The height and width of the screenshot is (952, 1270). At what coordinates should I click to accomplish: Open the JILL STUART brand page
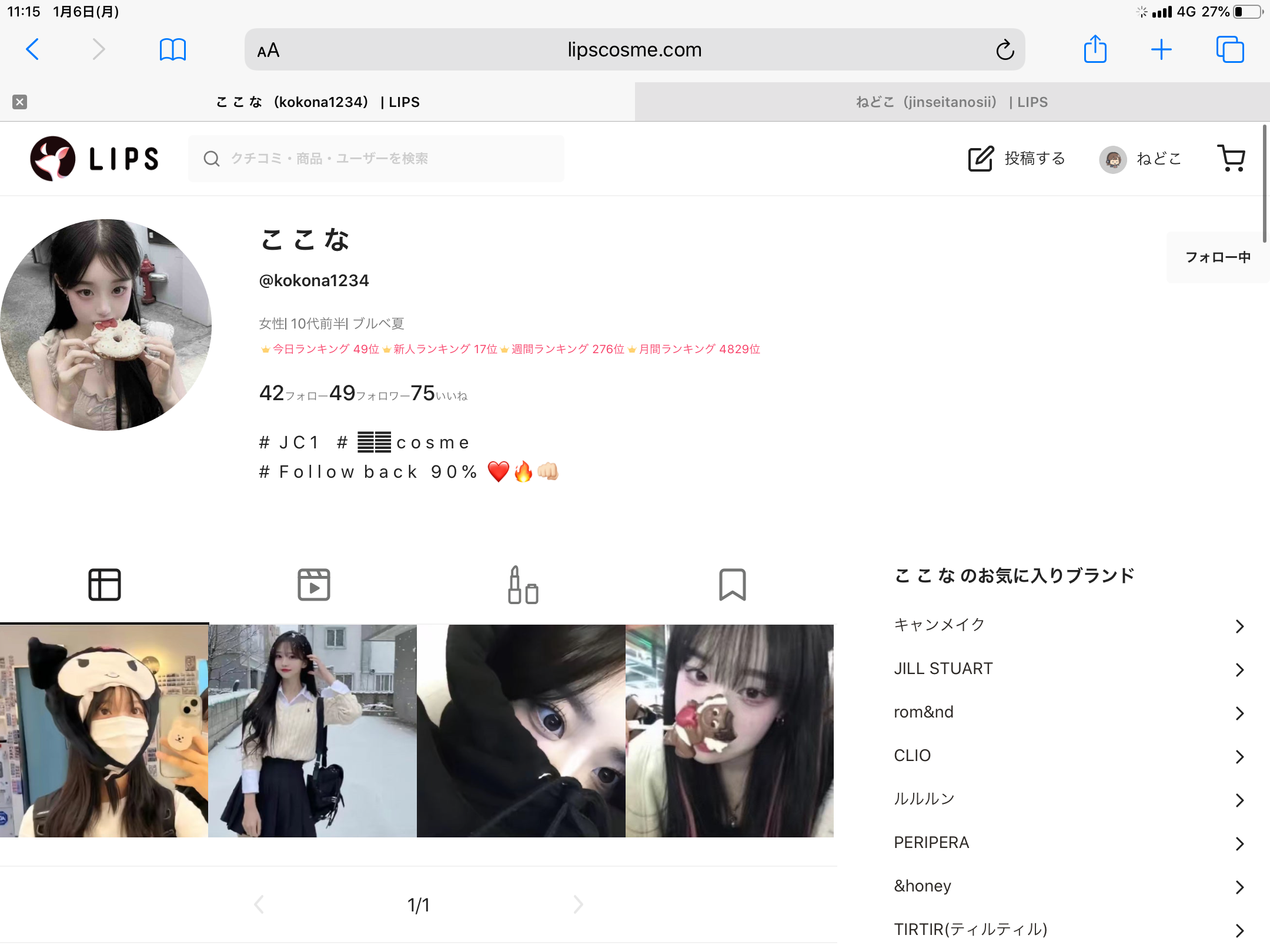pyautogui.click(x=943, y=668)
